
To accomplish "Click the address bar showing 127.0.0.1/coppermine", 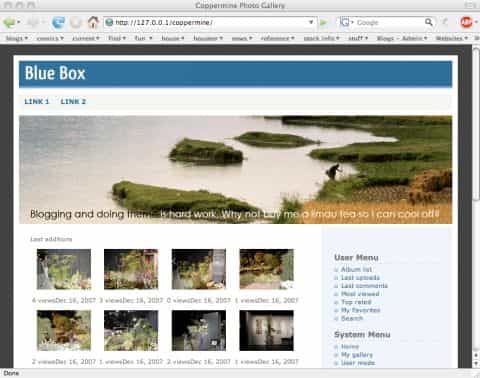I will click(210, 22).
